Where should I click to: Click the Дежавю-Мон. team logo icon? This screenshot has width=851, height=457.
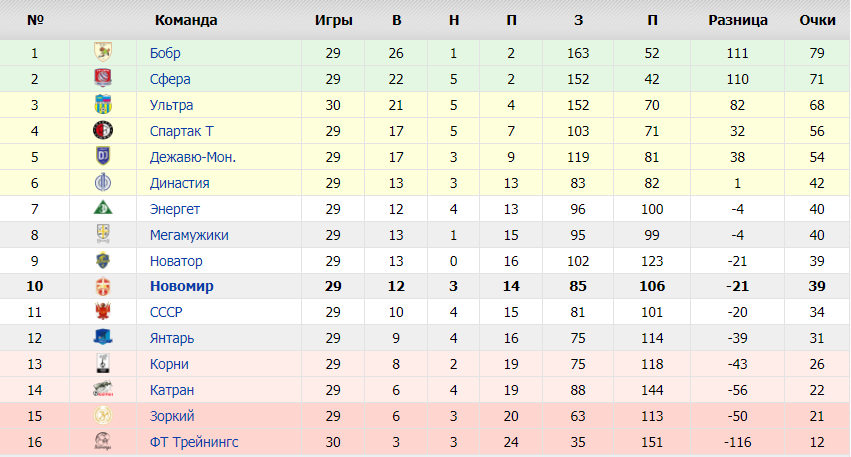[x=102, y=157]
